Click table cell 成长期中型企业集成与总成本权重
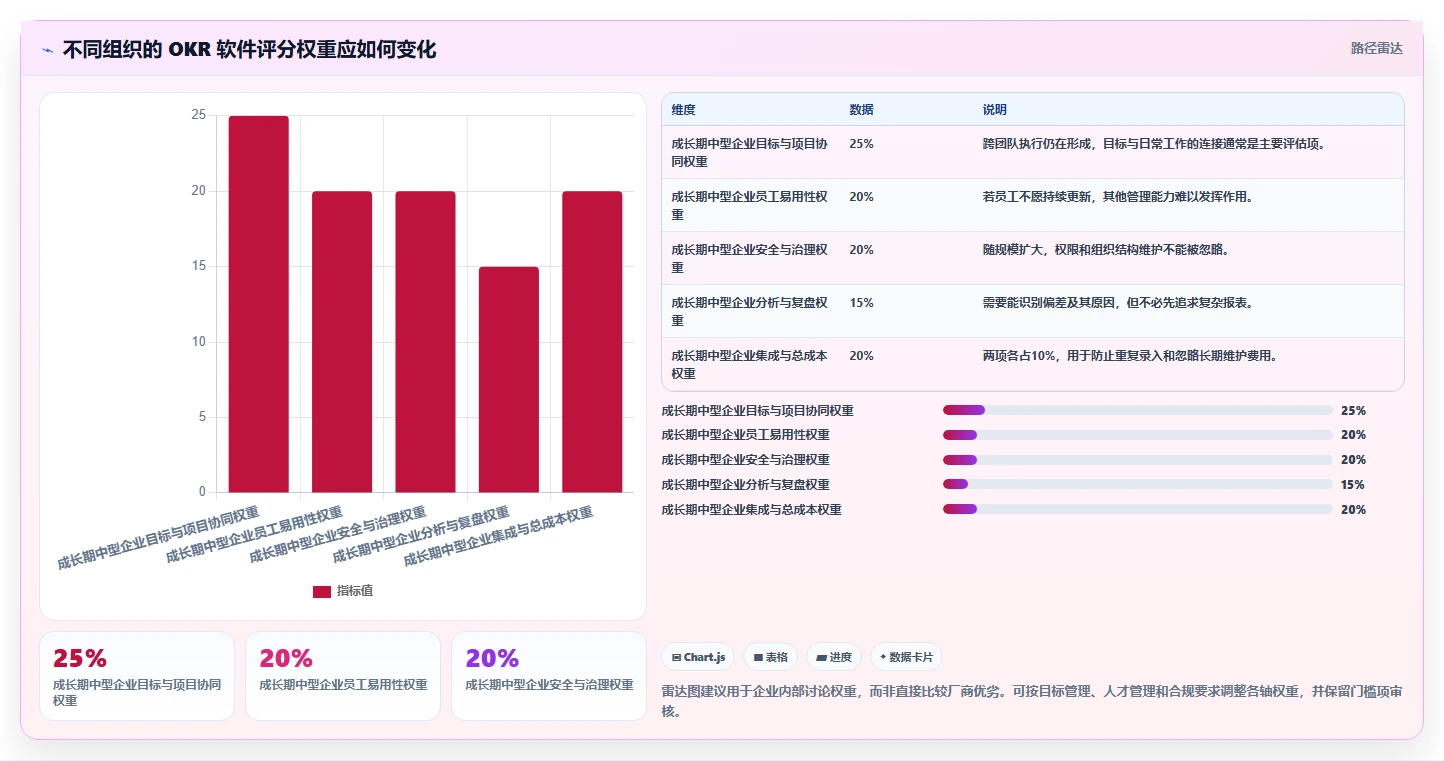The height and width of the screenshot is (761, 1444). click(x=750, y=364)
